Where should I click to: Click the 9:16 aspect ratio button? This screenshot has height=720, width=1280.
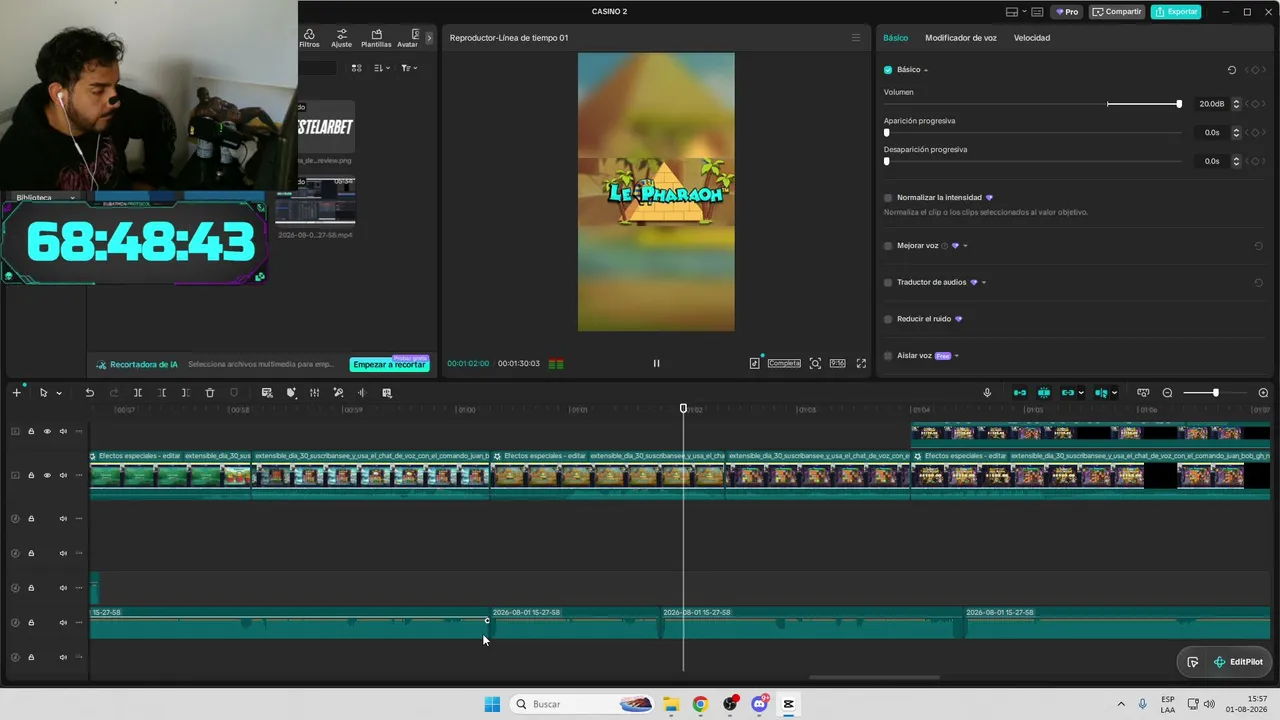pos(837,363)
